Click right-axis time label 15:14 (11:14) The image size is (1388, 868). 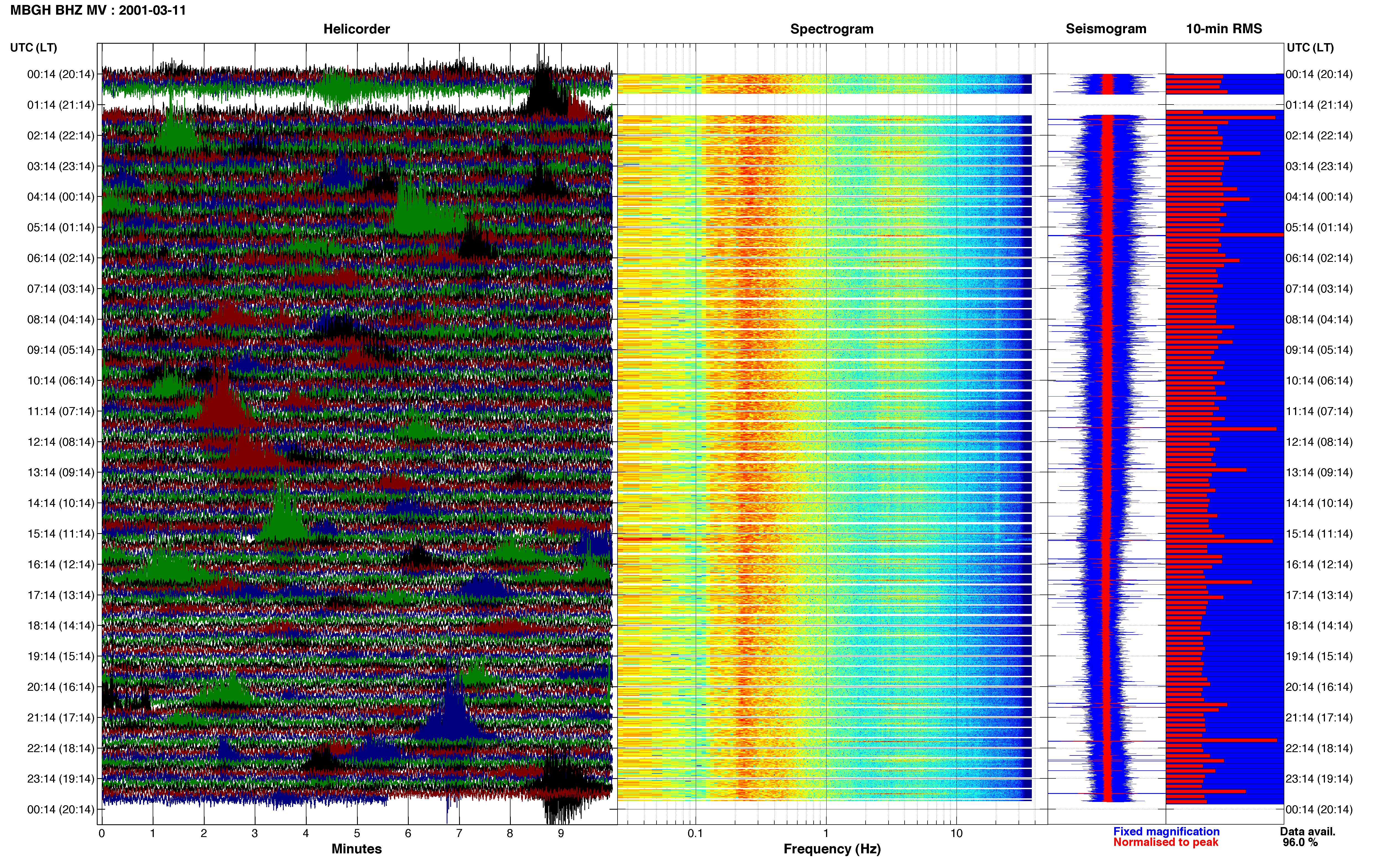(1319, 534)
